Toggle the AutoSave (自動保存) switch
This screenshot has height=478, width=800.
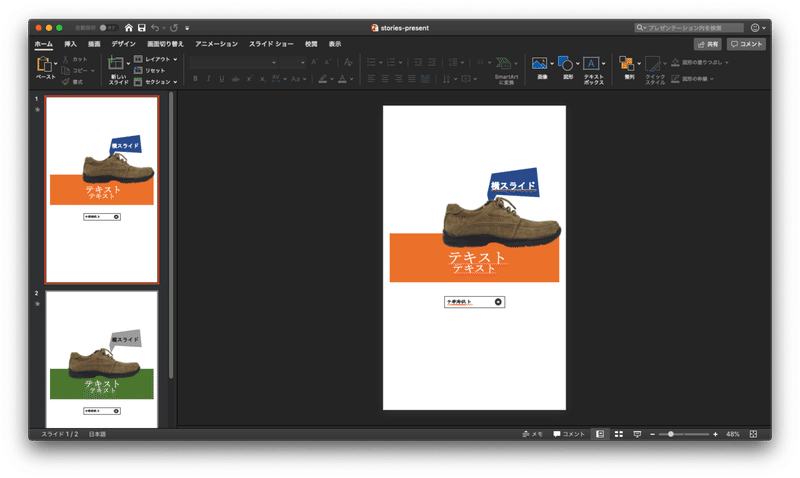107,28
